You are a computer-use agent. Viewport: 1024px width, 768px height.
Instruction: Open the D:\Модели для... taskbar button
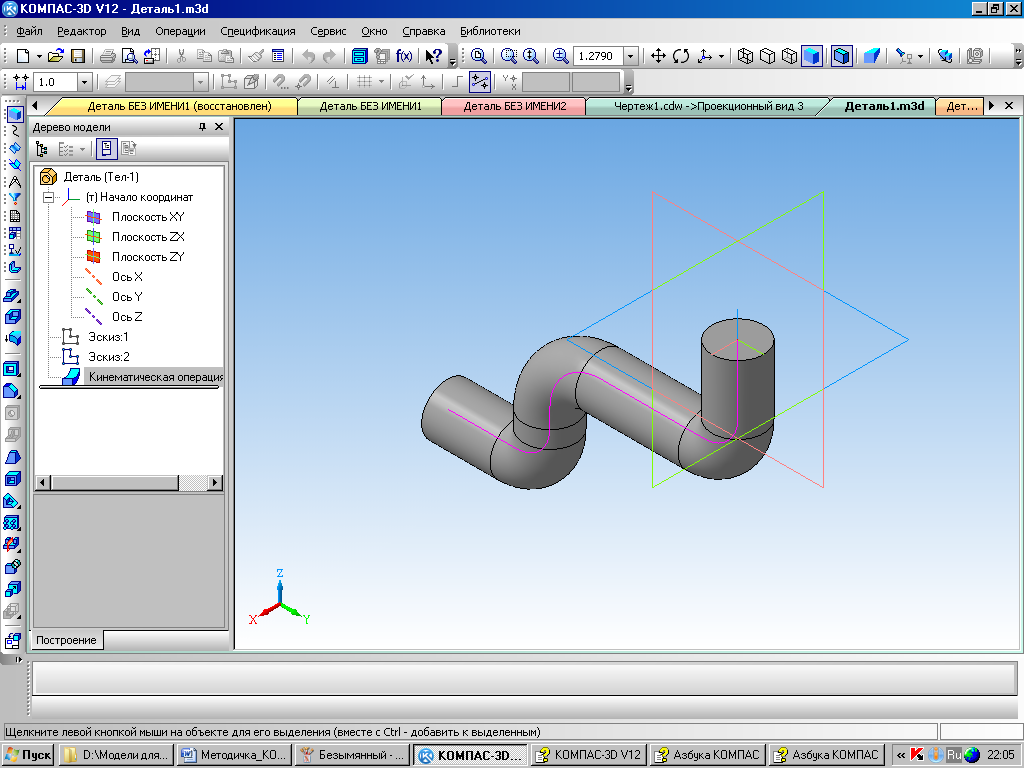116,755
